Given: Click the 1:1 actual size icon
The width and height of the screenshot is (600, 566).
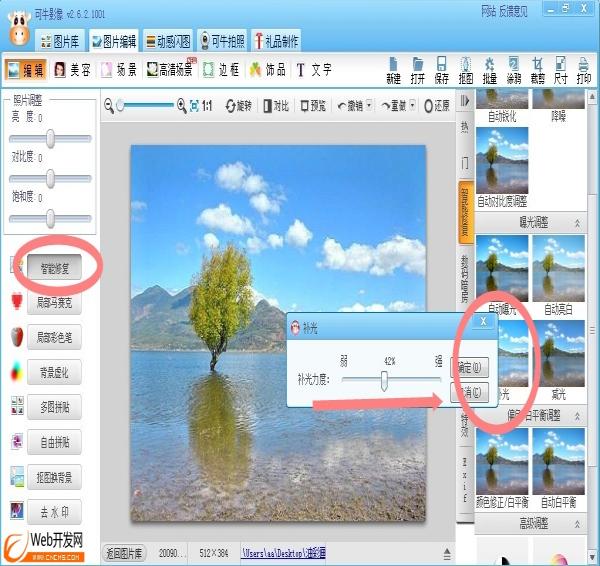Looking at the screenshot, I should pos(207,105).
